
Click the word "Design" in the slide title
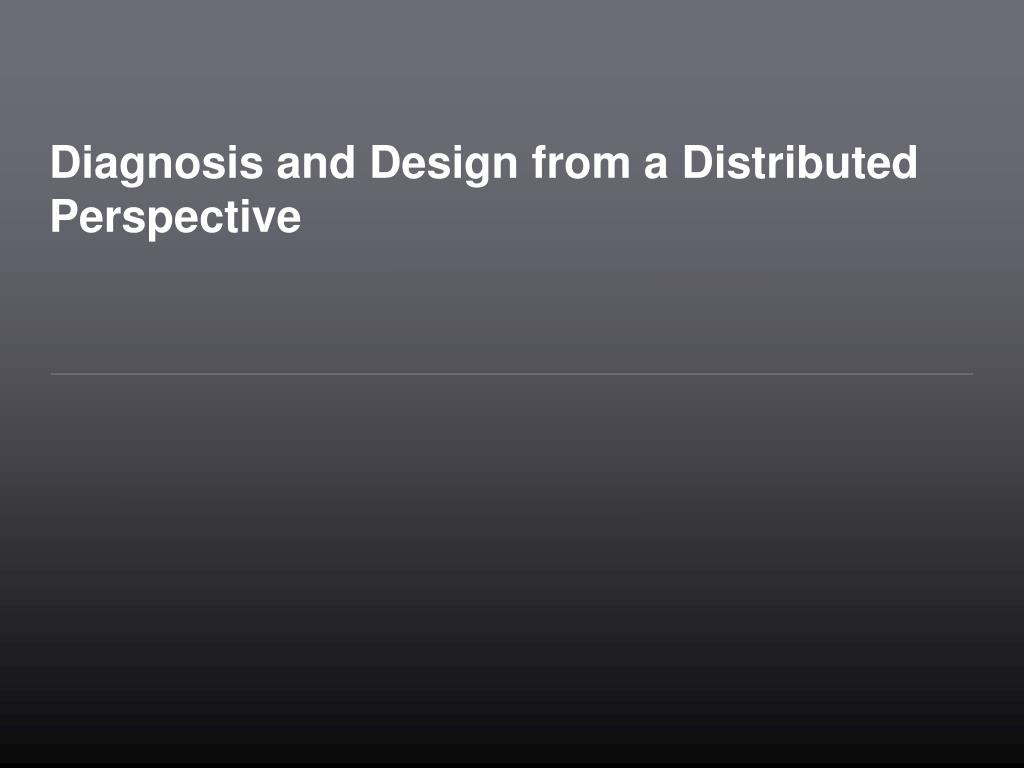(x=443, y=164)
